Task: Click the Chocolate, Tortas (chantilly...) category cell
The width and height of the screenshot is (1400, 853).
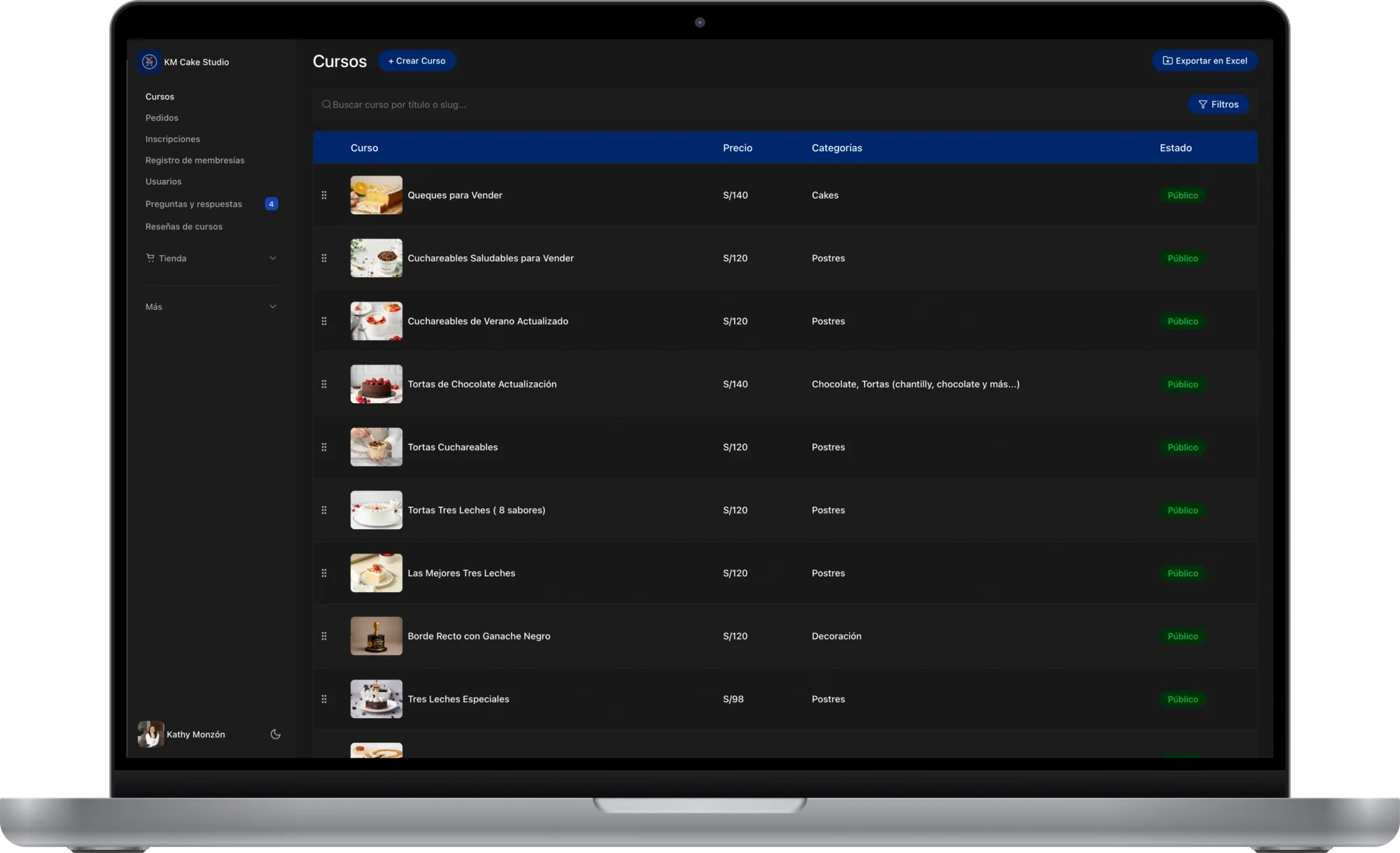Action: pos(916,384)
